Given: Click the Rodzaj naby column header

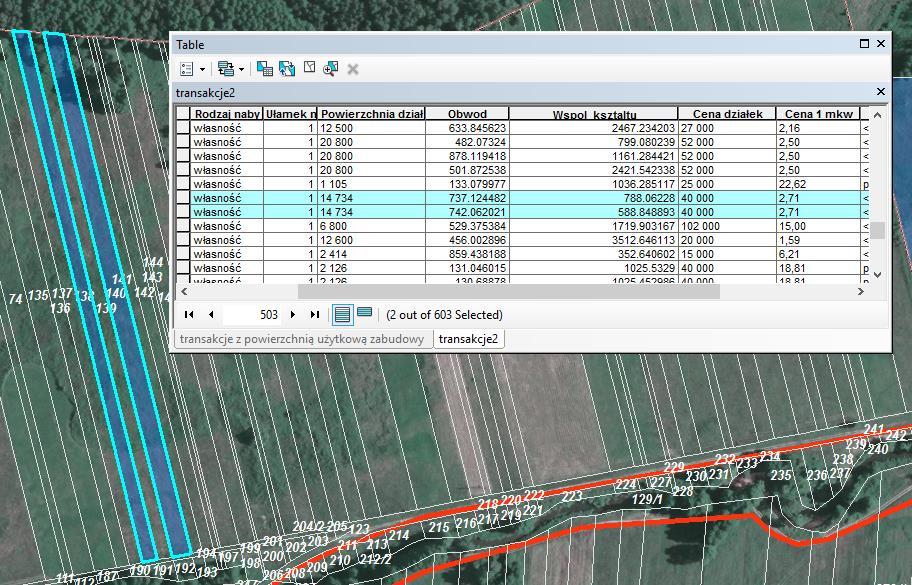Looking at the screenshot, I should 227,114.
